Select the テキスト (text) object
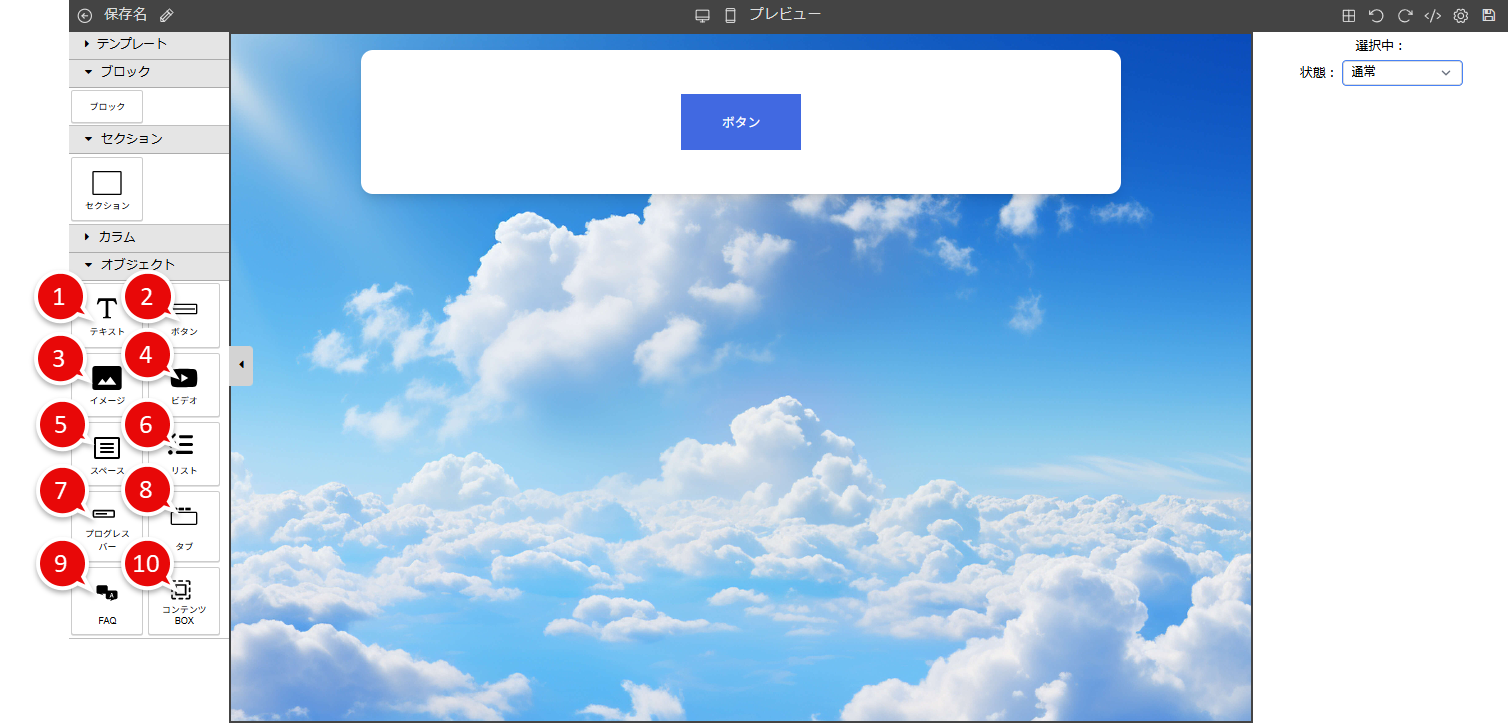Screen dimensions: 1508x726 click(x=107, y=315)
